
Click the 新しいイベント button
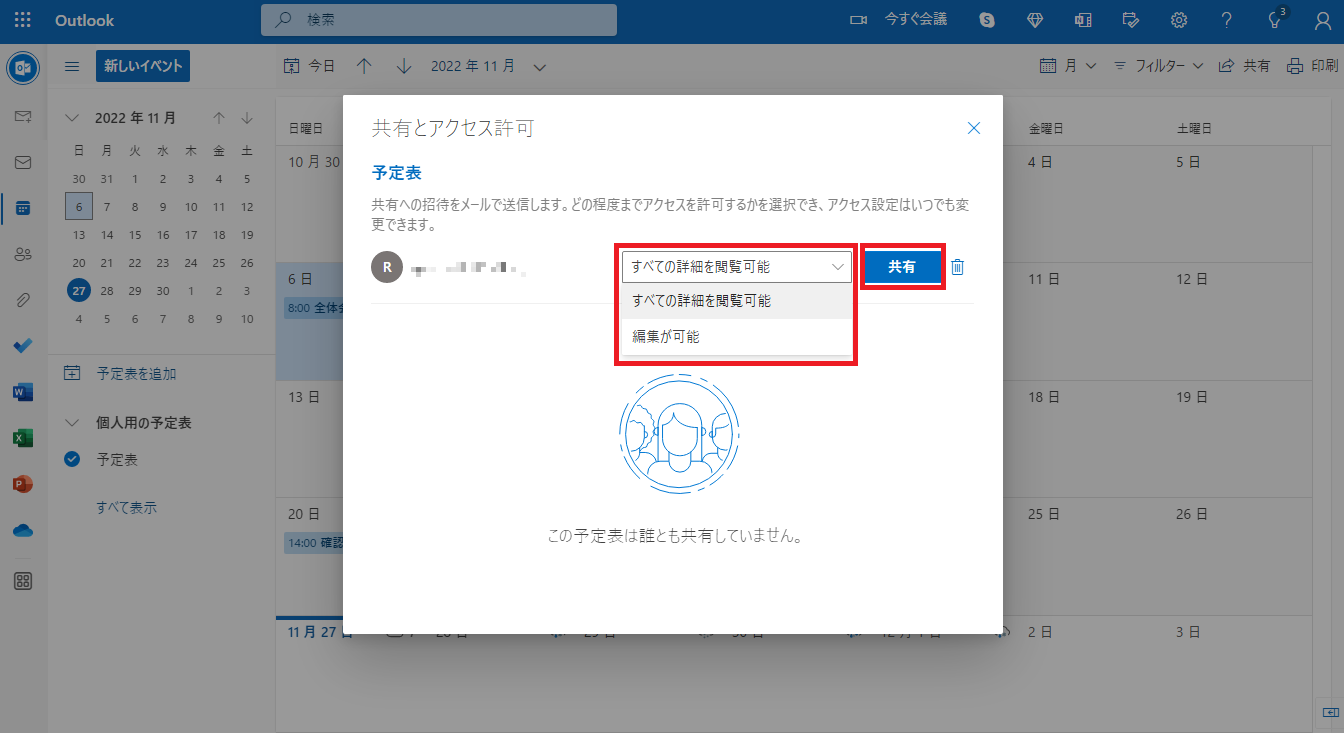pyautogui.click(x=143, y=66)
